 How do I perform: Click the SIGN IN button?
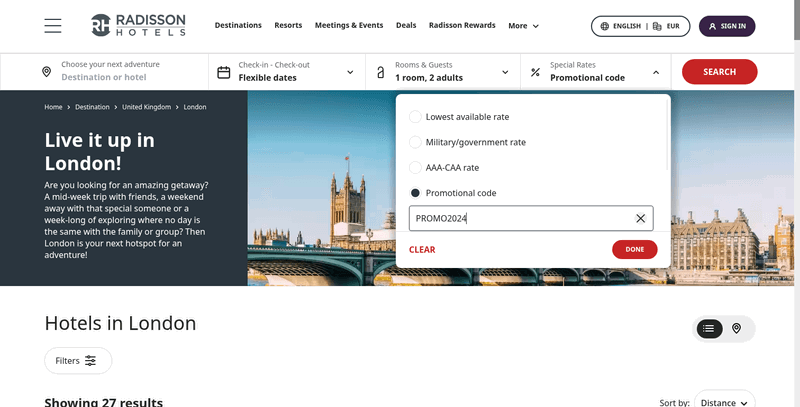click(x=727, y=26)
